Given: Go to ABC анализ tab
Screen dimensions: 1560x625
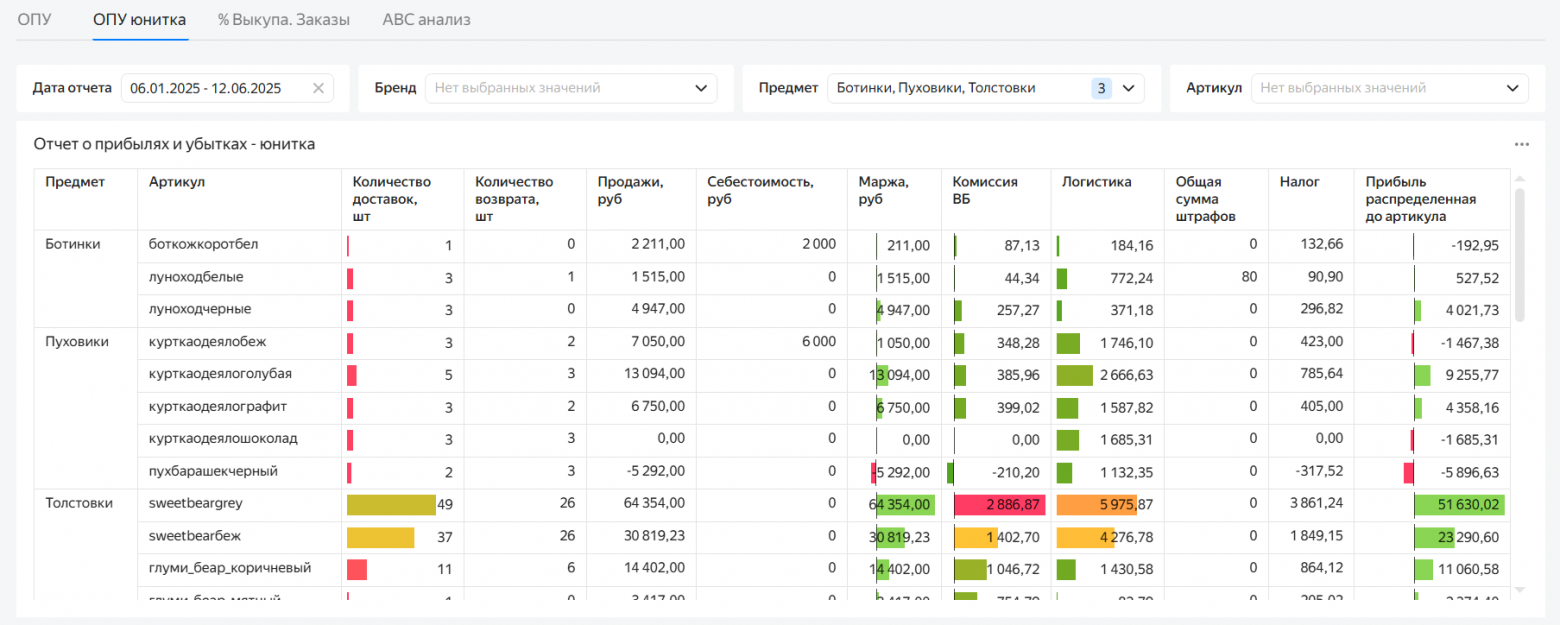Looking at the screenshot, I should coord(426,20).
